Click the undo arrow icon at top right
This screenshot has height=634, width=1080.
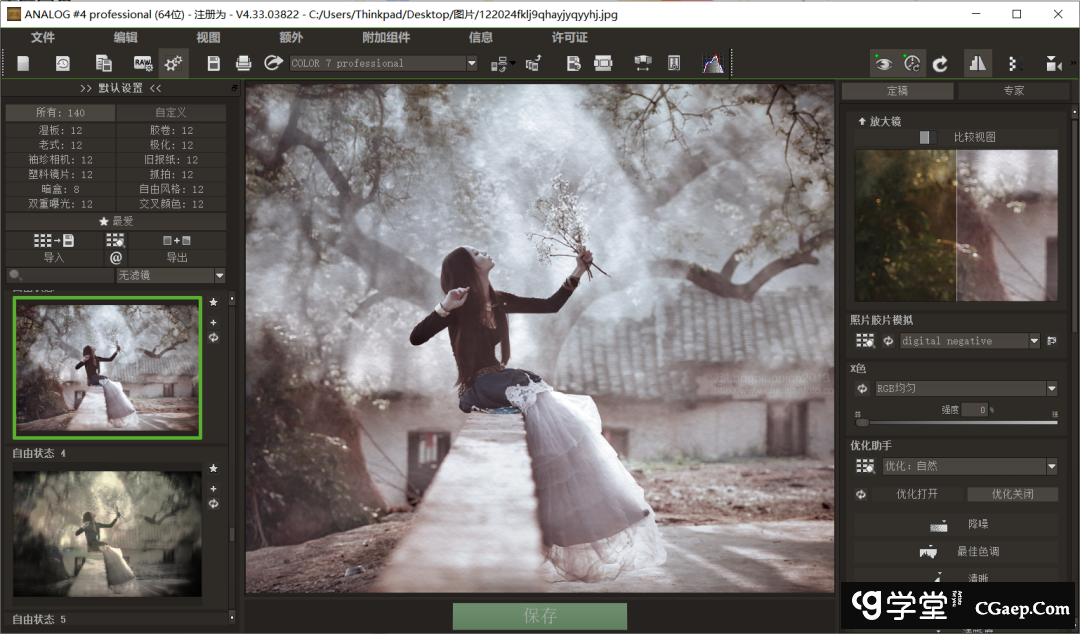(940, 63)
